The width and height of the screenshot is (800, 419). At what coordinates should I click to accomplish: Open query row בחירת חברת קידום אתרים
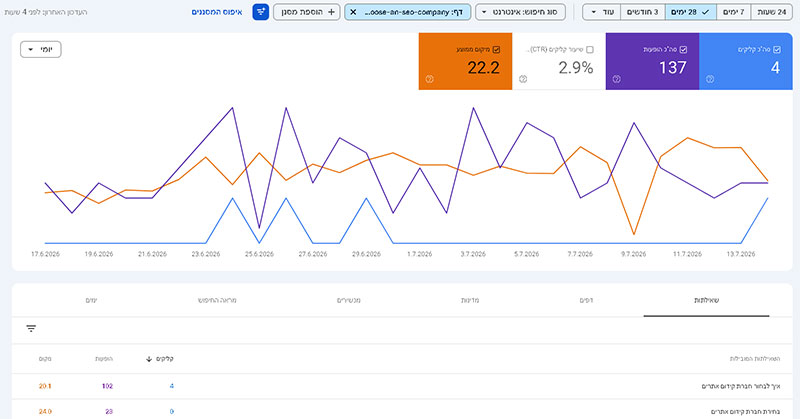click(402, 410)
